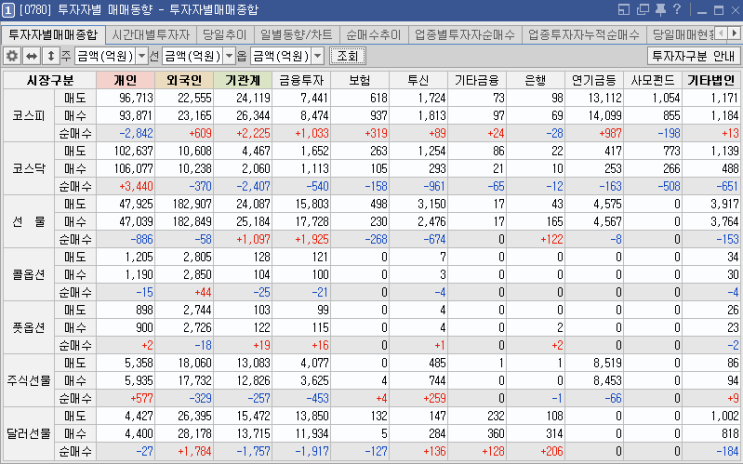This screenshot has width=743, height=464.
Task: Select the 코스피 market row label
Action: click(29, 116)
